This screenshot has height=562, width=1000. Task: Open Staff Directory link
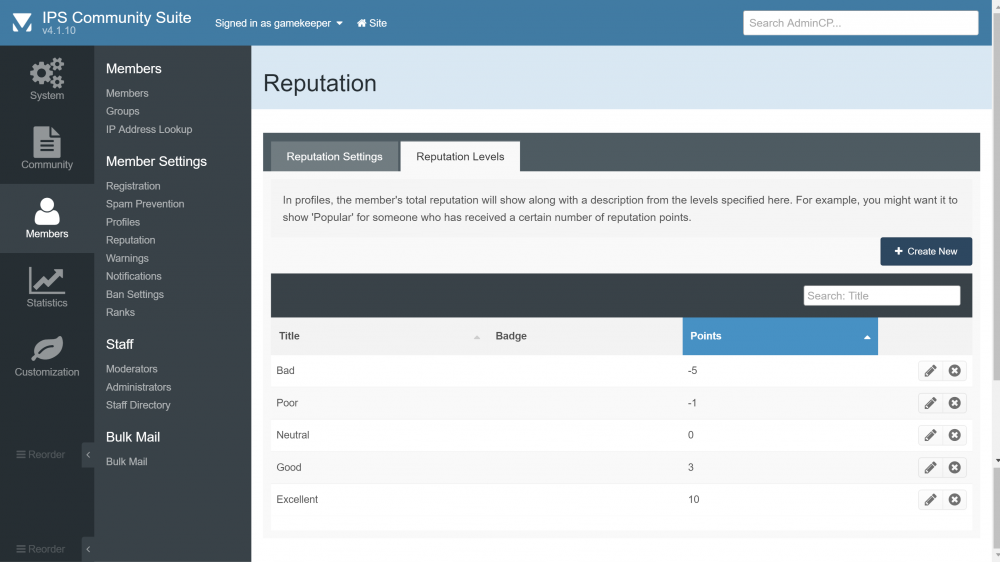pyautogui.click(x=138, y=405)
